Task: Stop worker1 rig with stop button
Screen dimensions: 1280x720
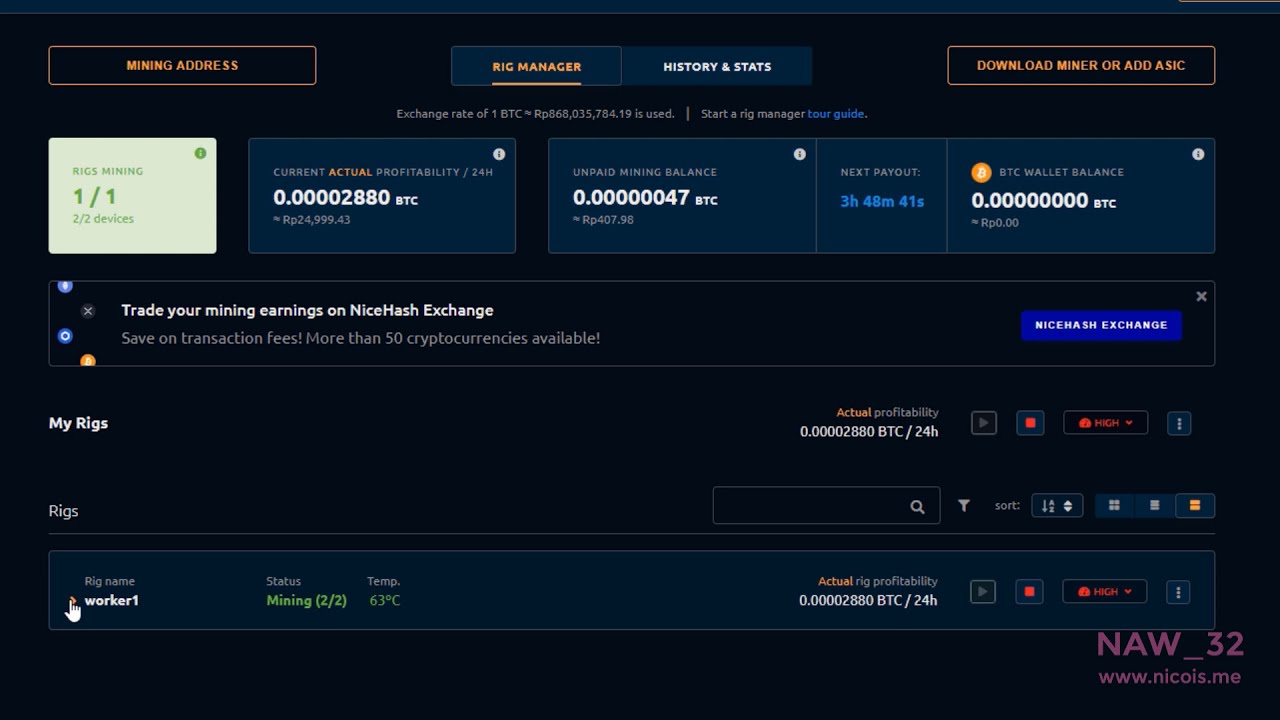Action: 1029,592
